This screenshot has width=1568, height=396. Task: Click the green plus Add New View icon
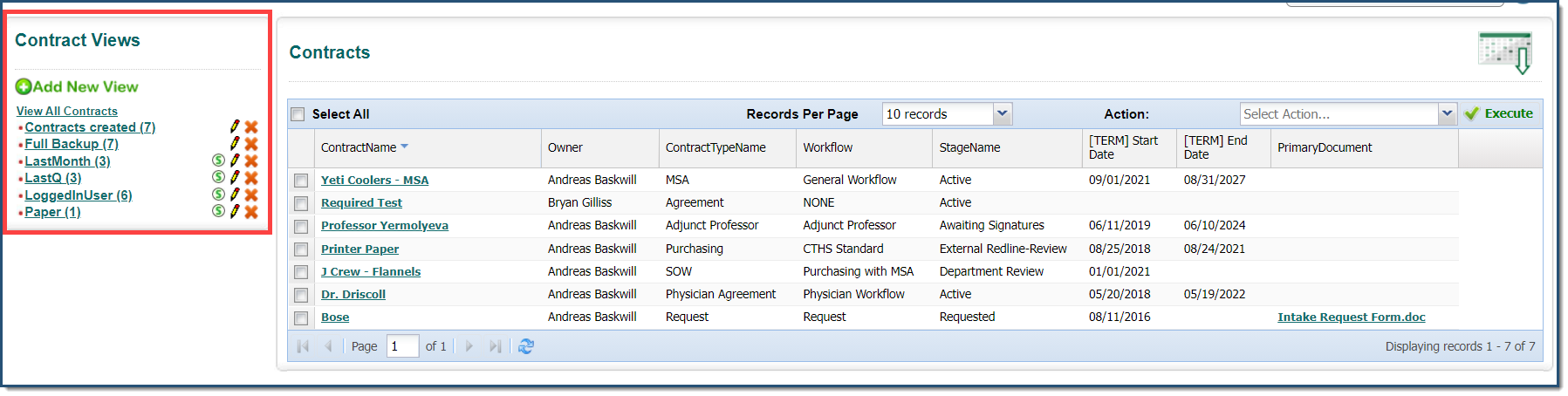24,86
